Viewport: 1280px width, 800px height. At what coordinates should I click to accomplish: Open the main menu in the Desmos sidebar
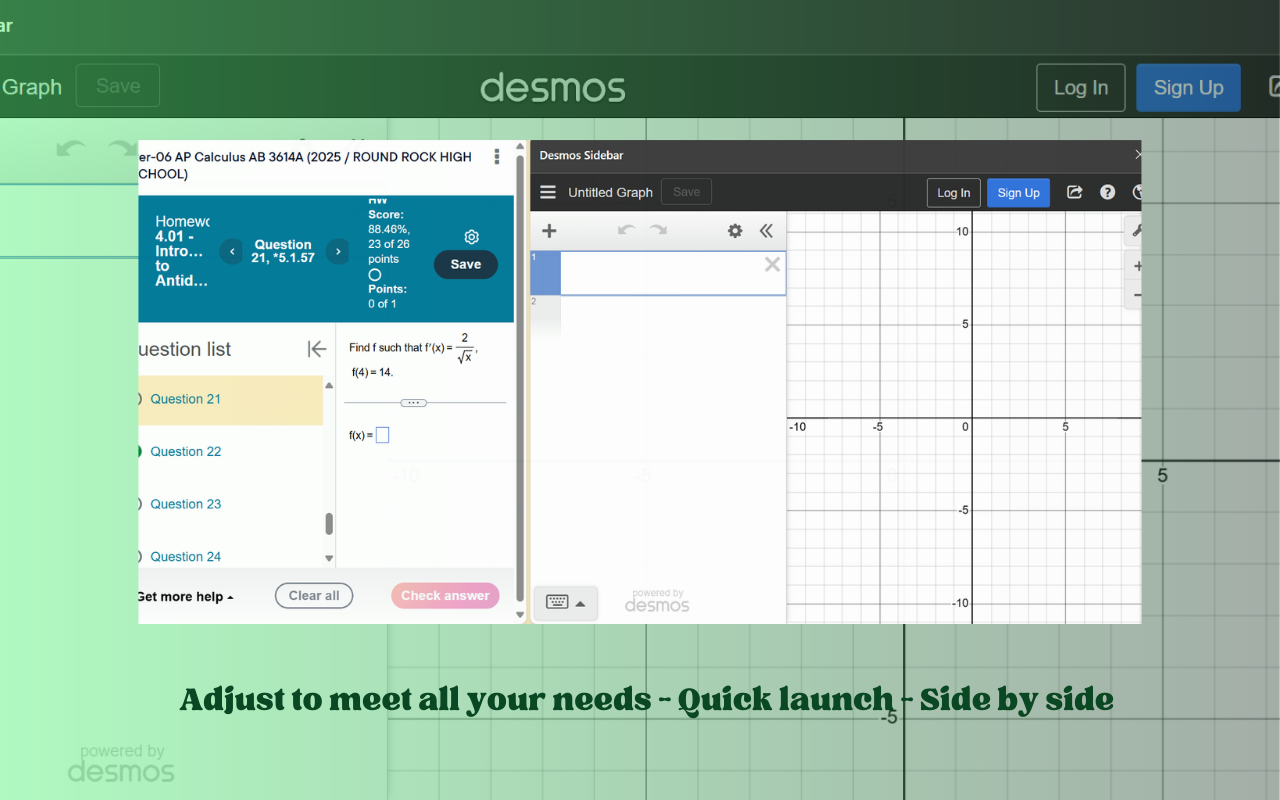[x=548, y=192]
